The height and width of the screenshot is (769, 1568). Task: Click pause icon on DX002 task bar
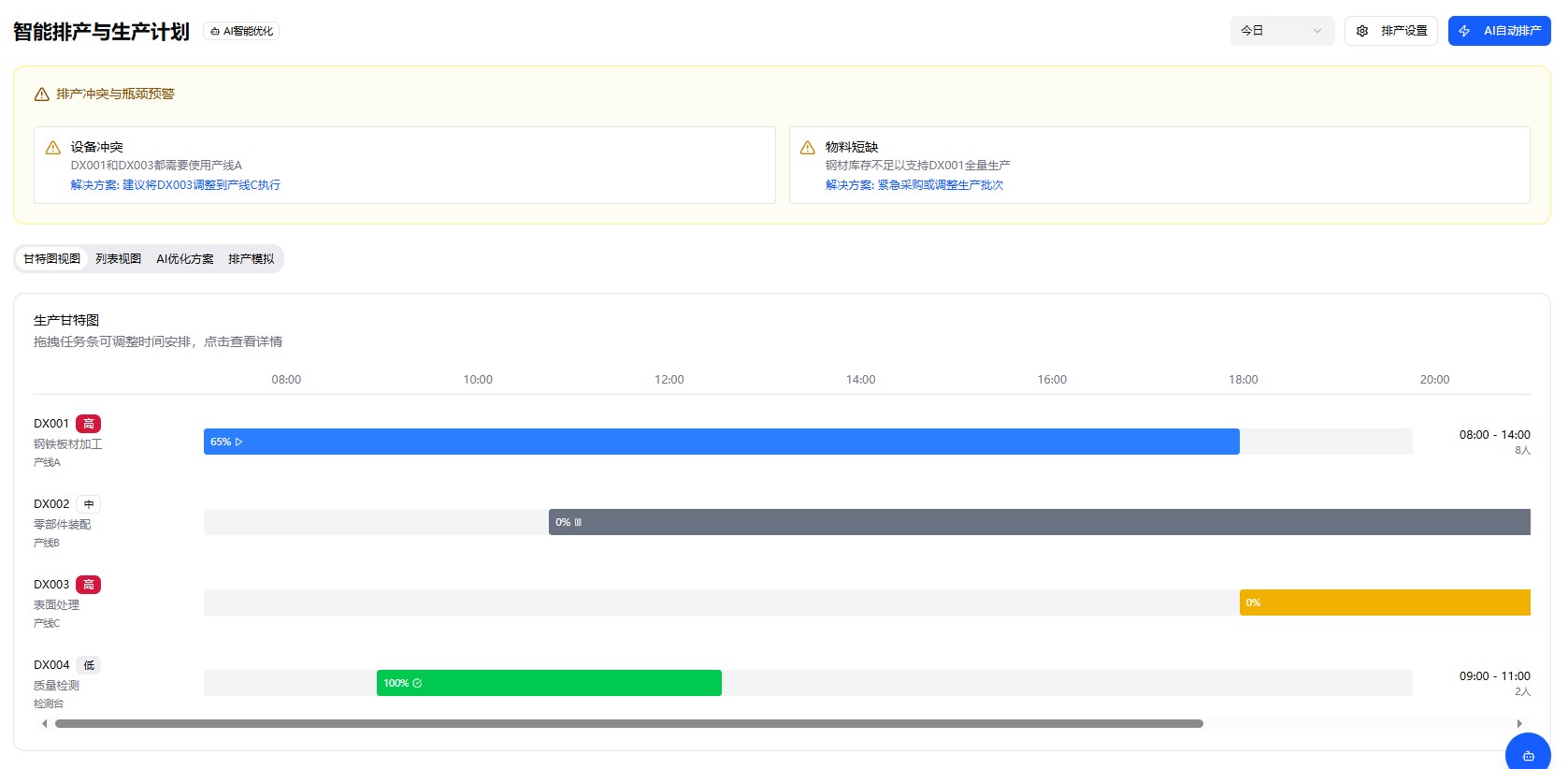[578, 522]
